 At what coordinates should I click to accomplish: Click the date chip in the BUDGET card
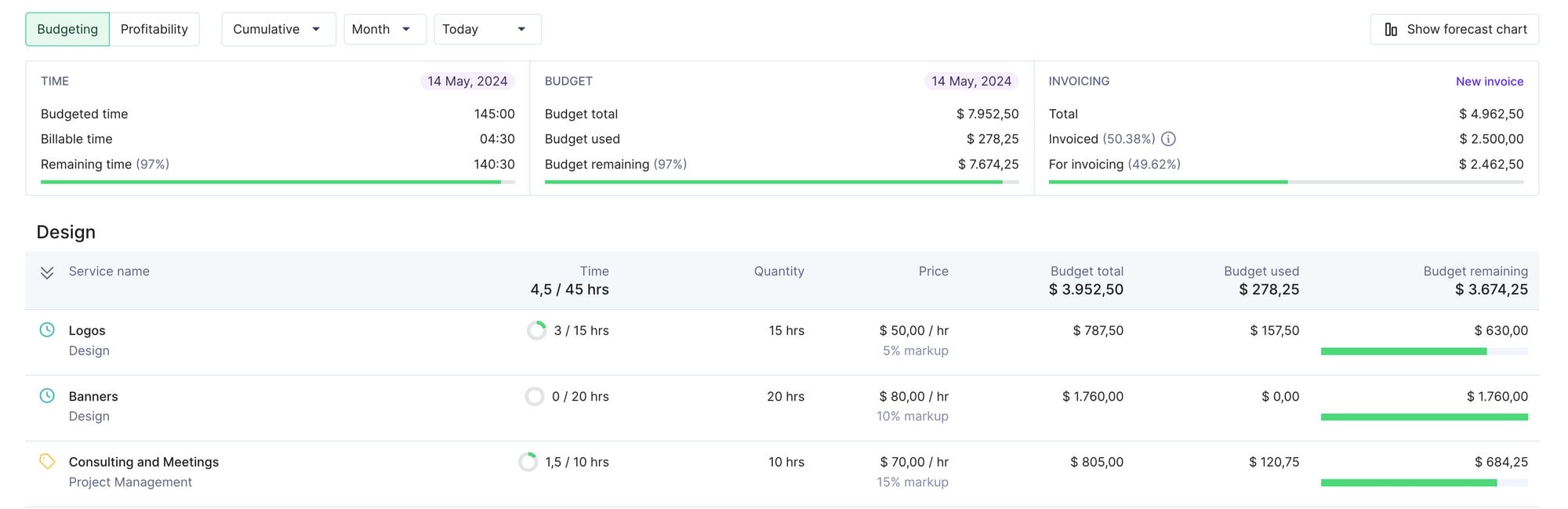(971, 81)
